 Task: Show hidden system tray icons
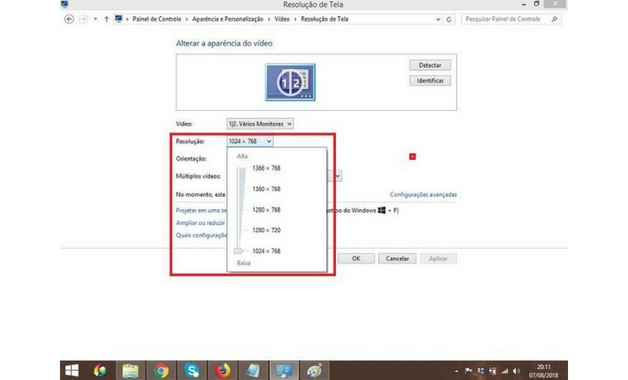click(x=457, y=371)
